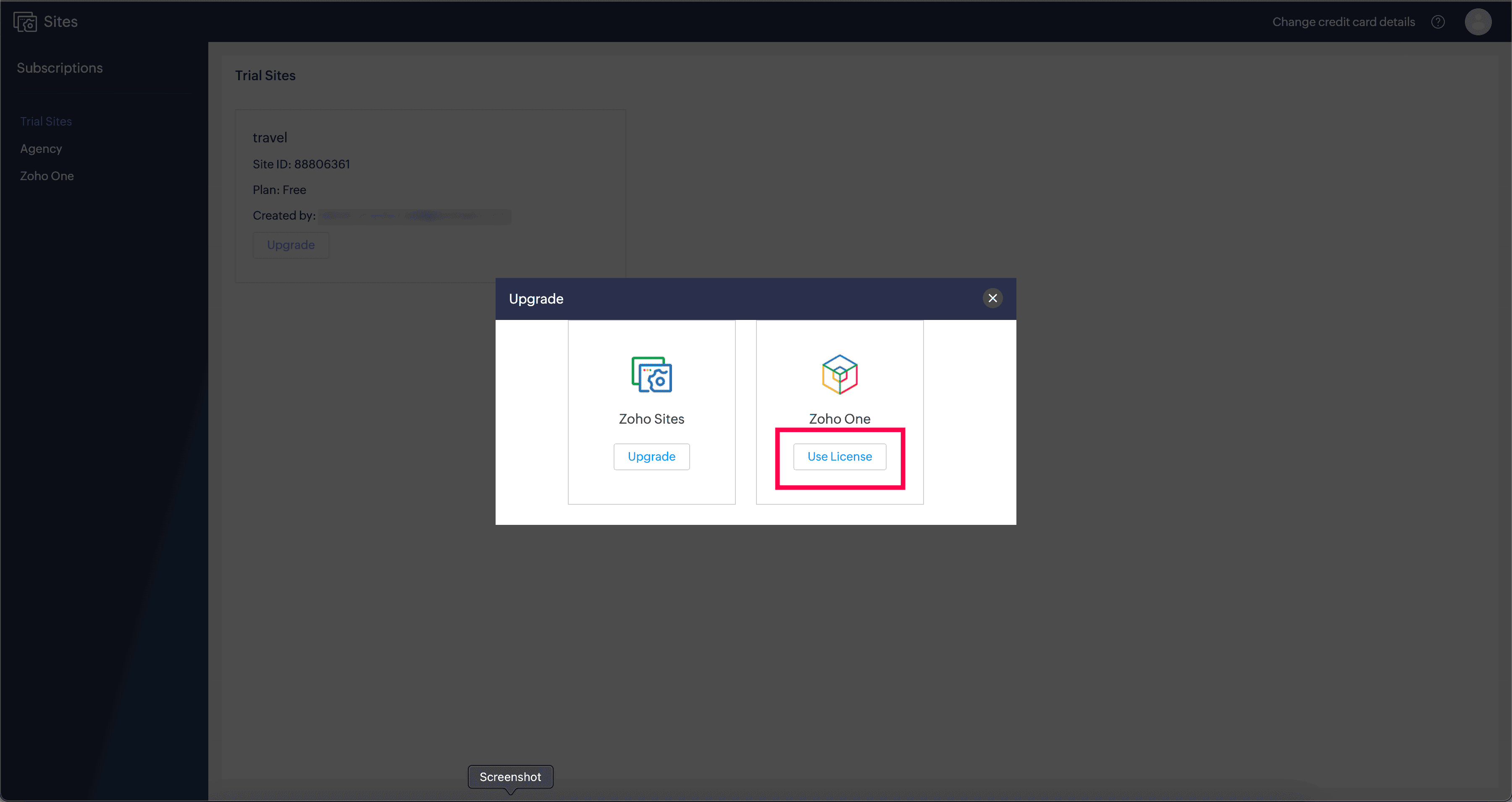Image resolution: width=1512 pixels, height=802 pixels.
Task: Select Trial Sites in sidebar
Action: (x=46, y=121)
